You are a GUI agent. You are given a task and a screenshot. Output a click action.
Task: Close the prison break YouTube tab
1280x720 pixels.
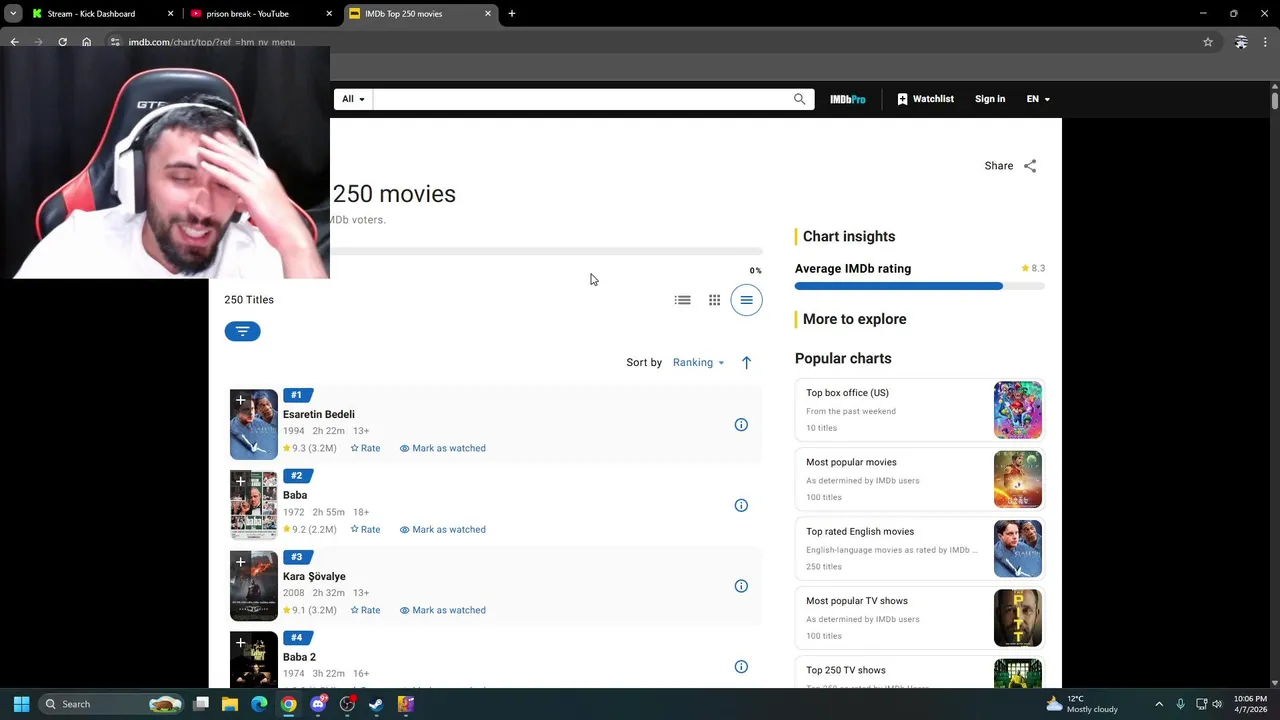[x=331, y=14]
